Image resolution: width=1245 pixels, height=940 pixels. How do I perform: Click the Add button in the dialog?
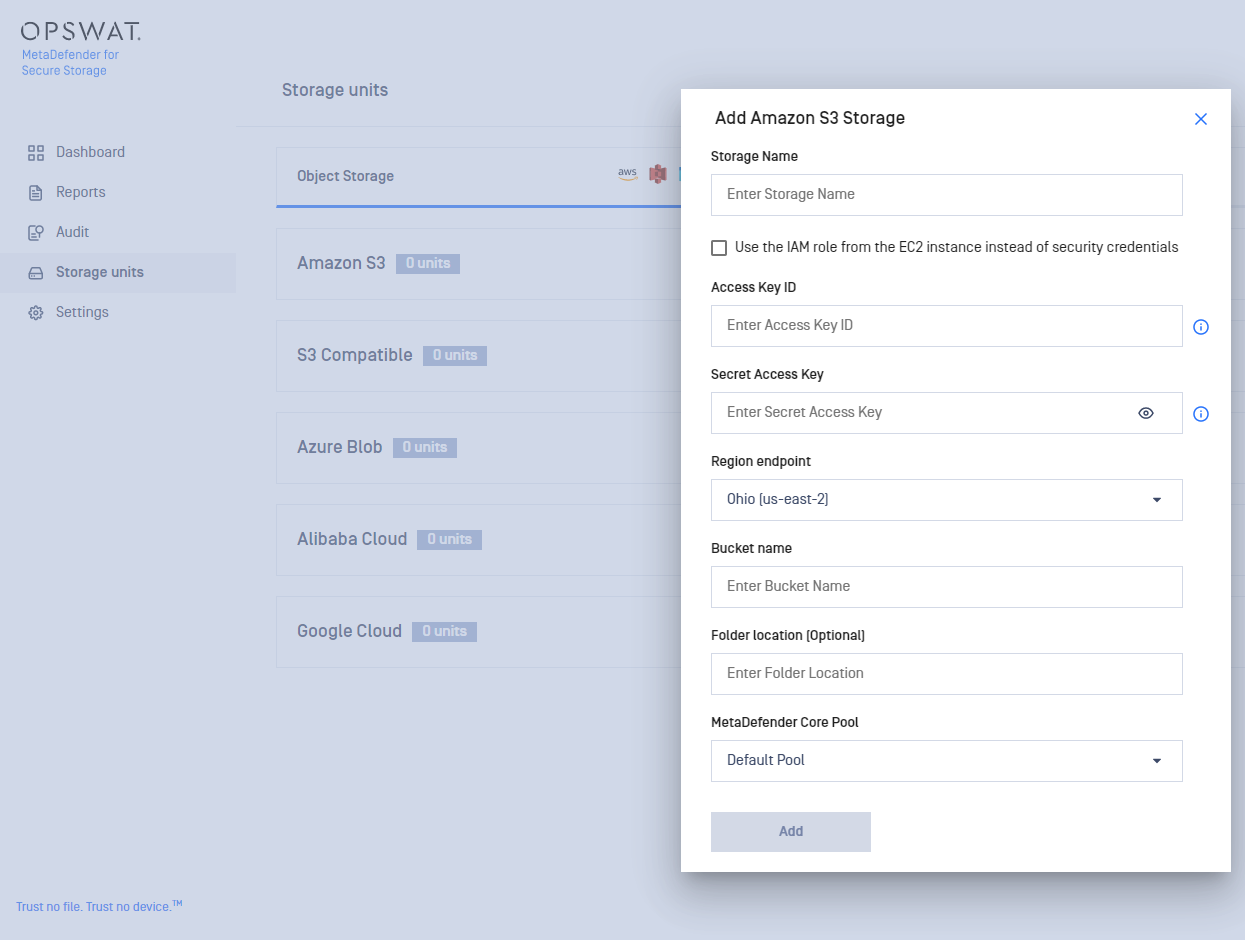(x=790, y=831)
